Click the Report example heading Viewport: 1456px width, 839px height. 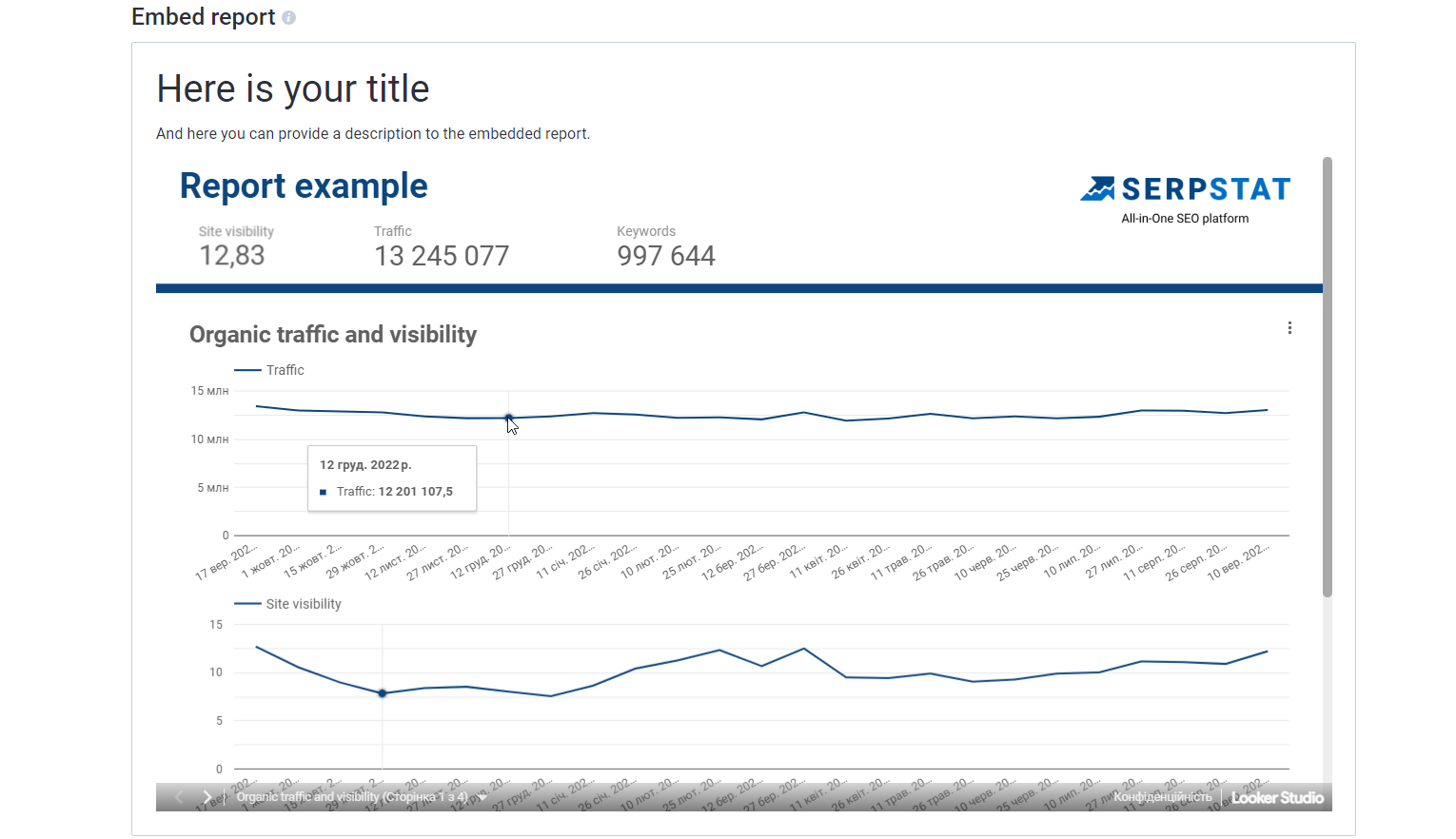click(x=303, y=186)
